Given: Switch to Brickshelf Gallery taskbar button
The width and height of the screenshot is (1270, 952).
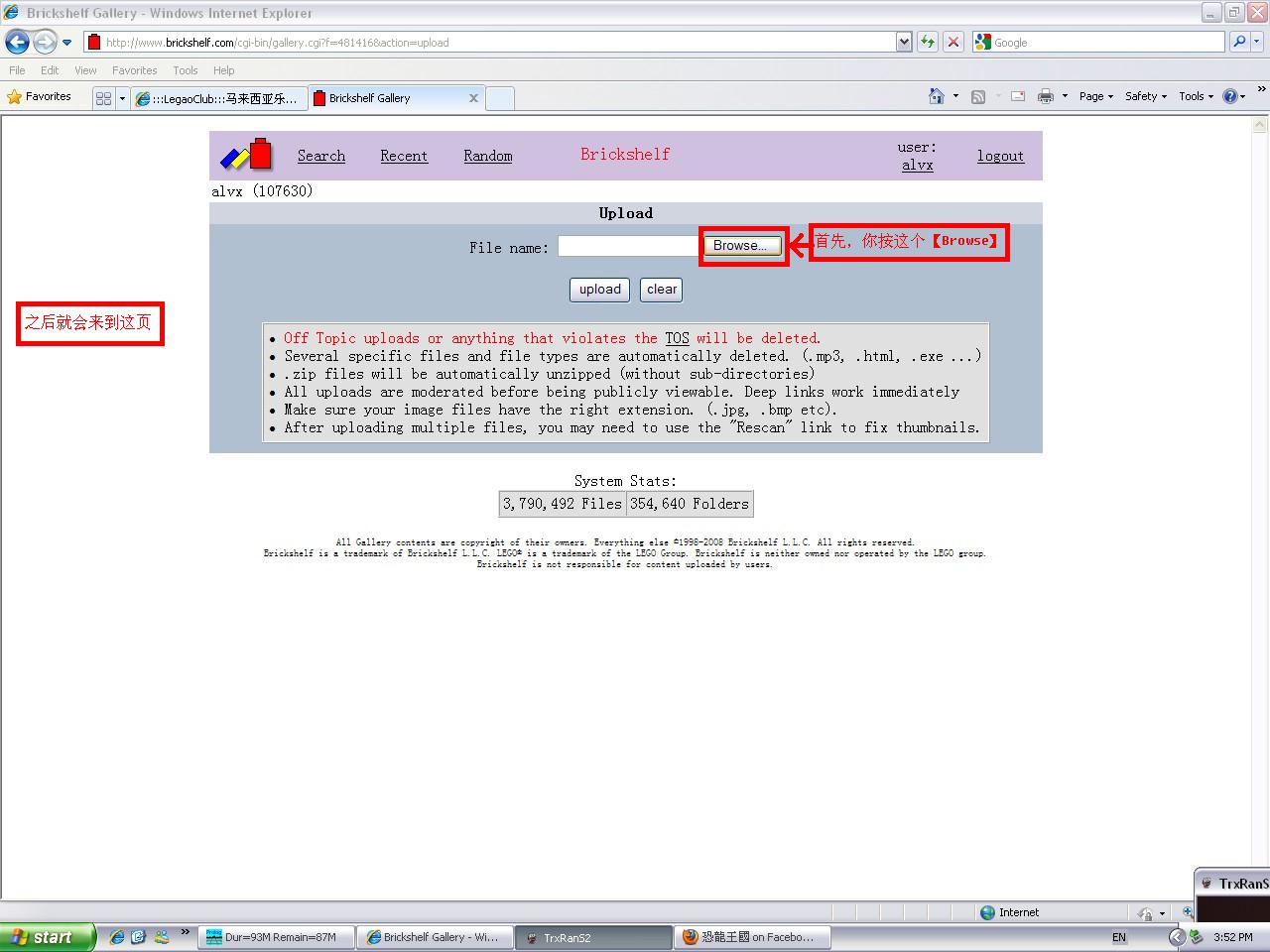Looking at the screenshot, I should tap(436, 937).
